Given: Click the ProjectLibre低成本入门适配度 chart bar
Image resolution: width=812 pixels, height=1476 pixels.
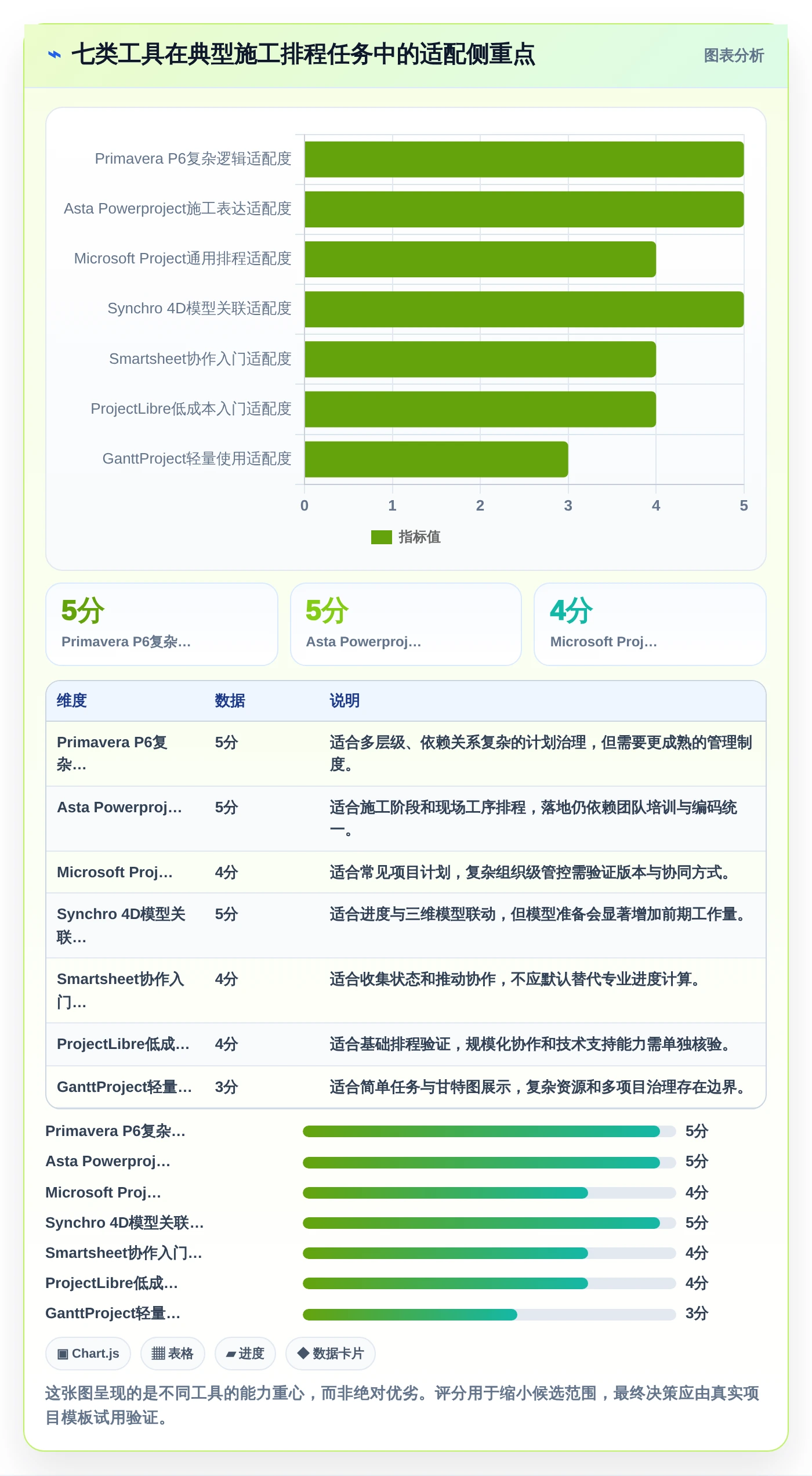Looking at the screenshot, I should [x=480, y=409].
